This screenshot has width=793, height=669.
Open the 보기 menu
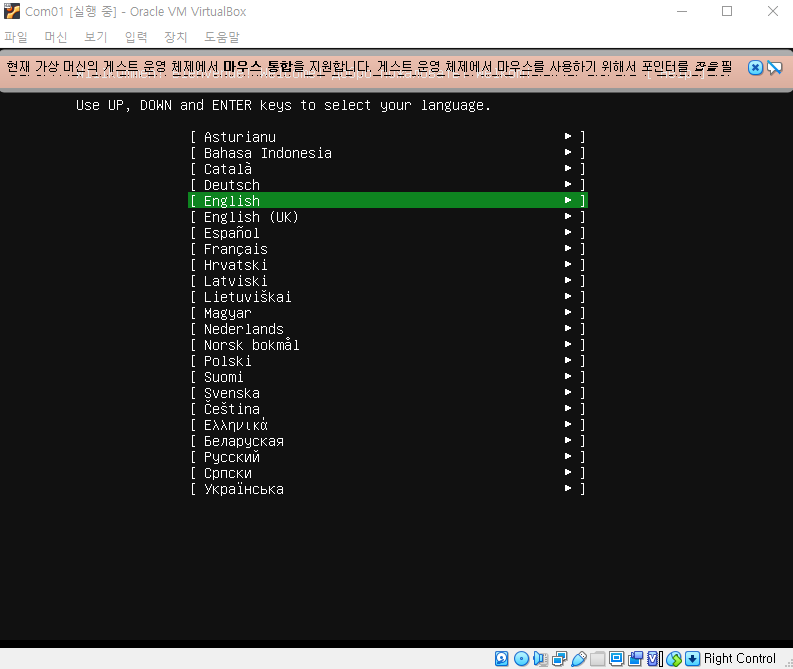tap(96, 37)
